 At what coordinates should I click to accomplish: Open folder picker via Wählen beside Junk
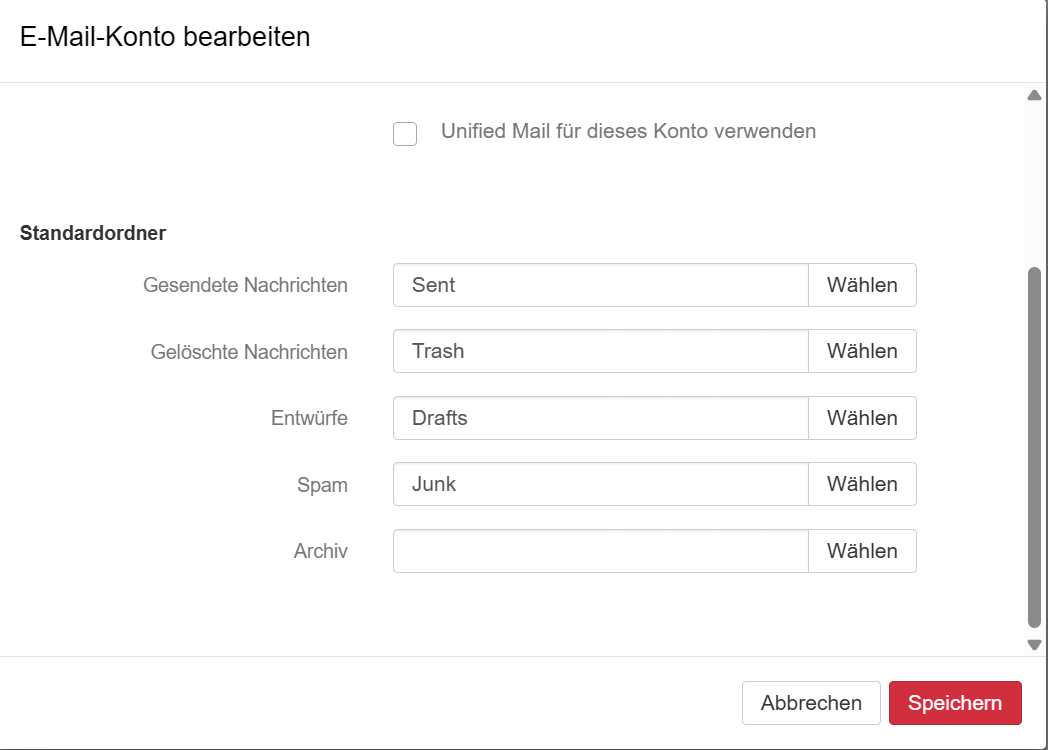862,484
